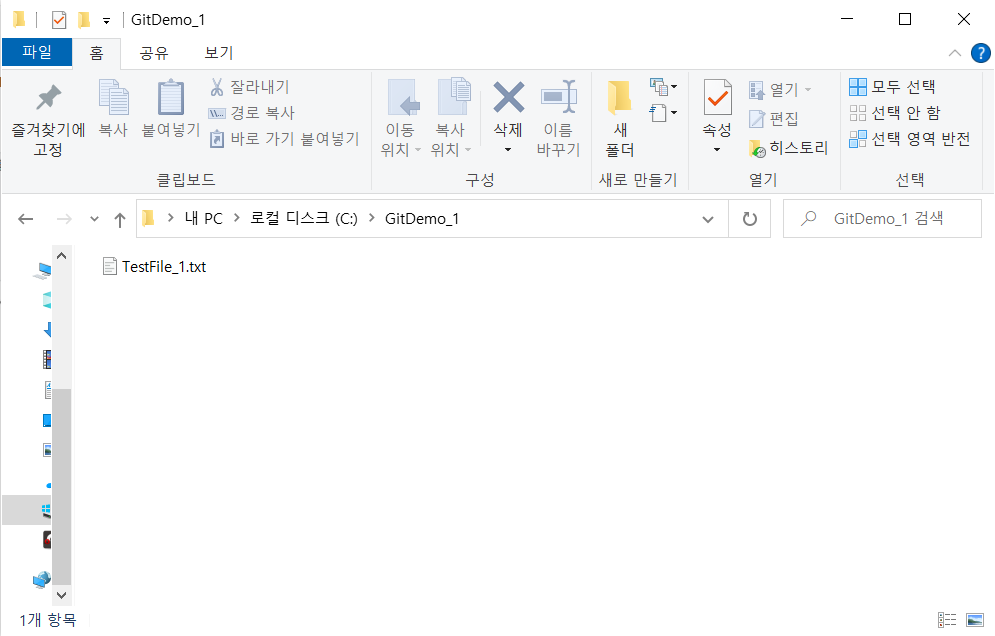This screenshot has width=995, height=636.
Task: Expand the address bar history dropdown
Action: point(708,219)
